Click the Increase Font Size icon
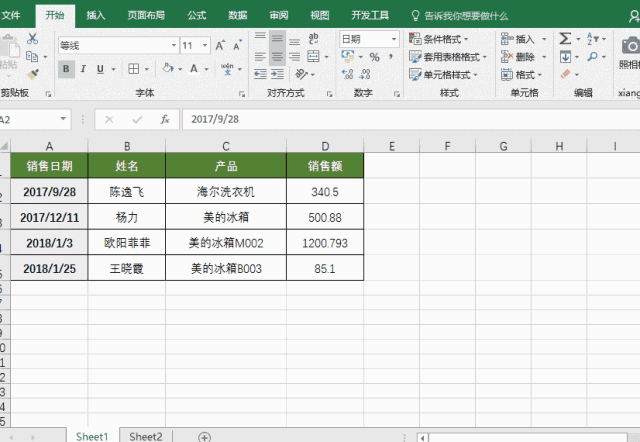The width and height of the screenshot is (640, 442). pyautogui.click(x=220, y=45)
